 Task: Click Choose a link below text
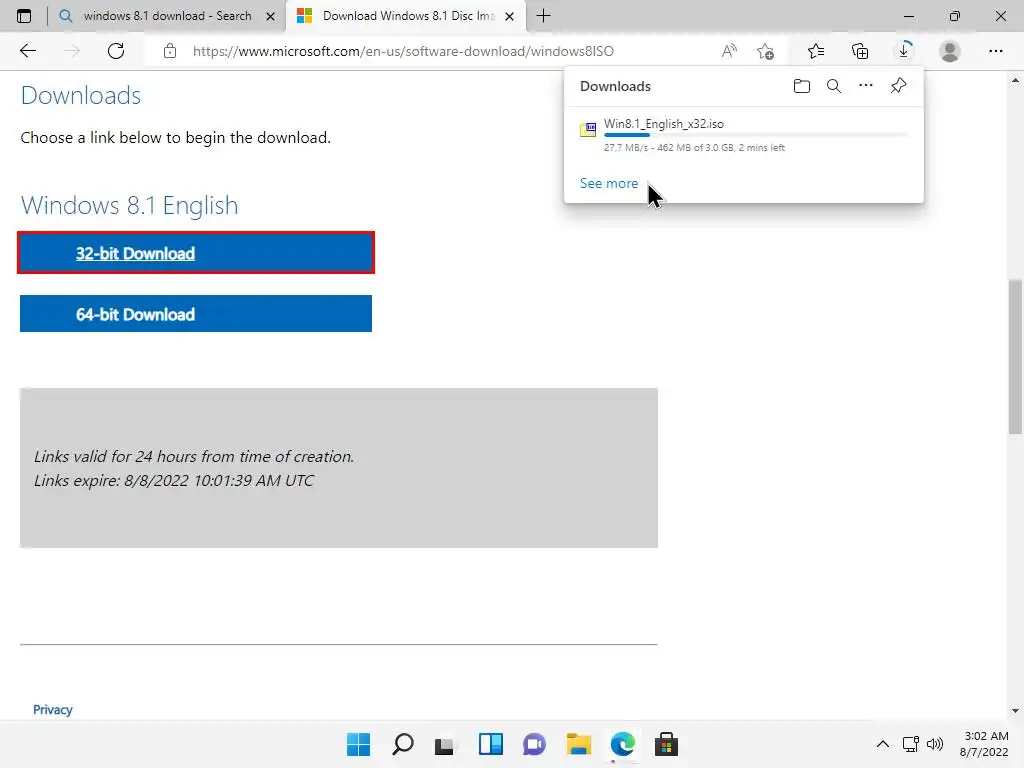pyautogui.click(x=176, y=138)
